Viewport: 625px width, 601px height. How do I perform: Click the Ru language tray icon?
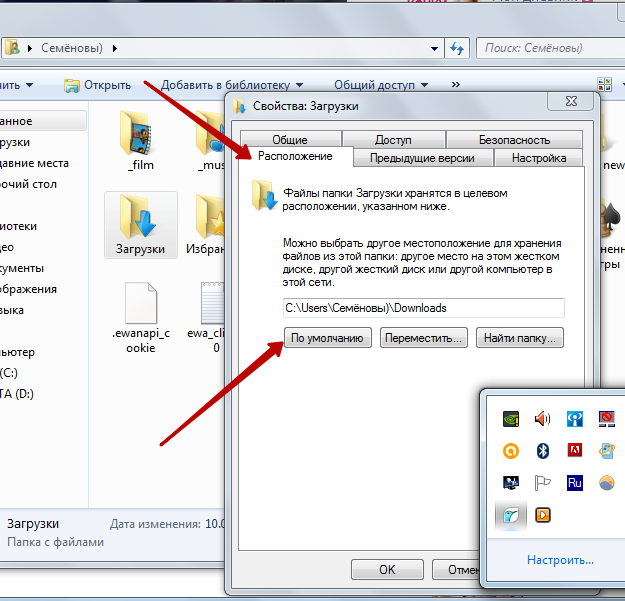coord(574,483)
